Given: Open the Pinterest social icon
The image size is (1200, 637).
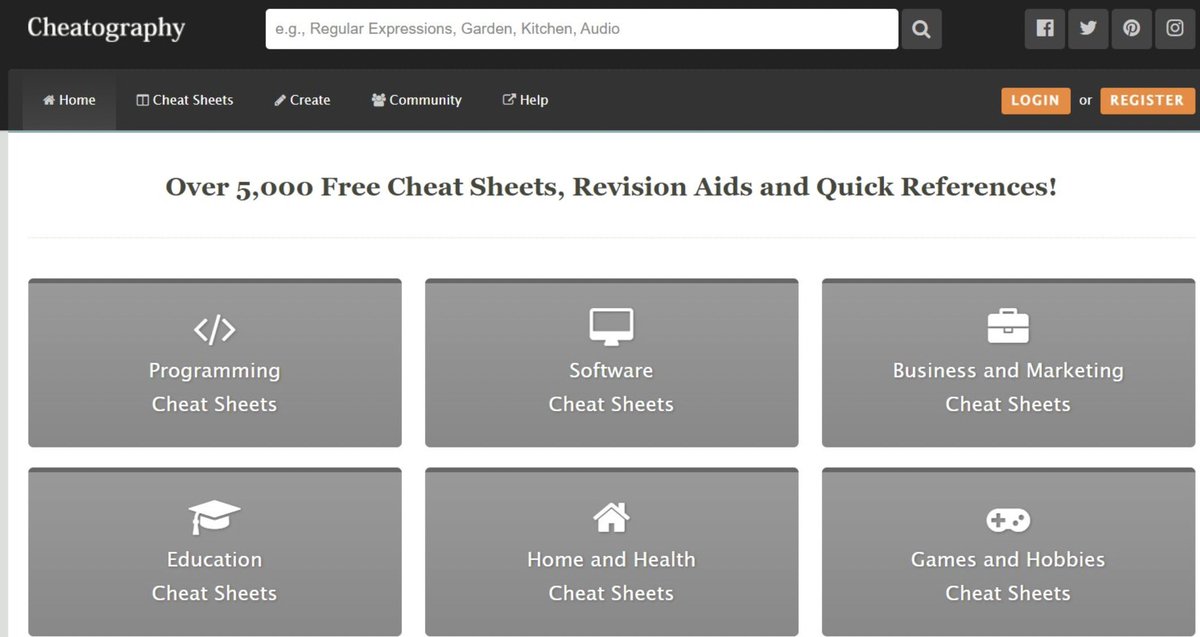Looking at the screenshot, I should (1131, 28).
